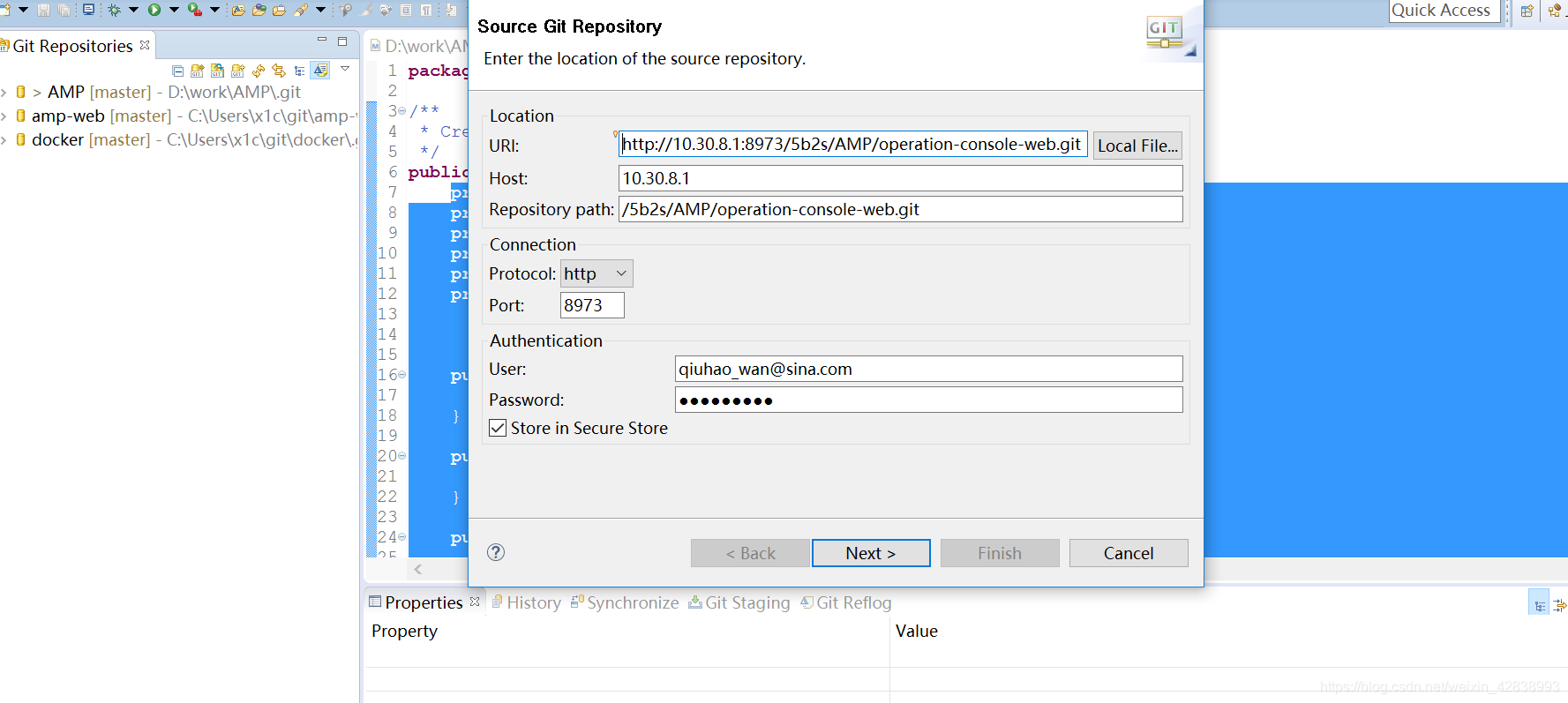Click the Host input field
Image resolution: width=1568 pixels, height=703 pixels.
point(901,178)
